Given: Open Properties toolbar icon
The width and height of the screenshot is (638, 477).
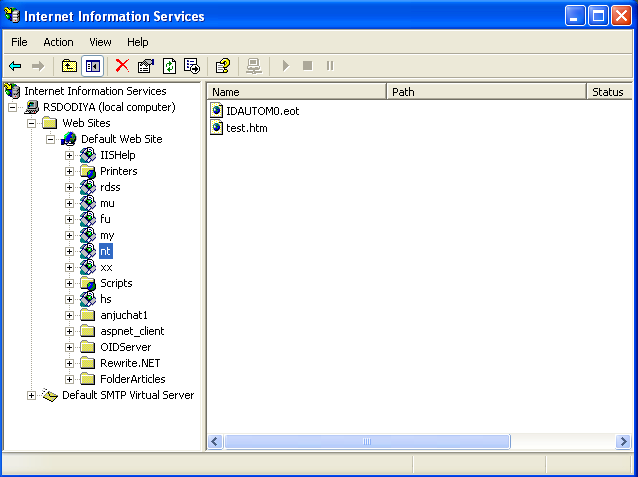Looking at the screenshot, I should [x=146, y=66].
